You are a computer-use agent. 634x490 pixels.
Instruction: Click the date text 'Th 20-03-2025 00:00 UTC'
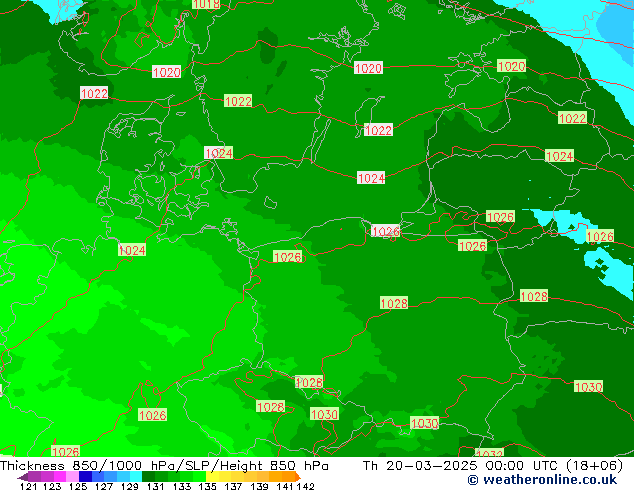[x=461, y=466]
